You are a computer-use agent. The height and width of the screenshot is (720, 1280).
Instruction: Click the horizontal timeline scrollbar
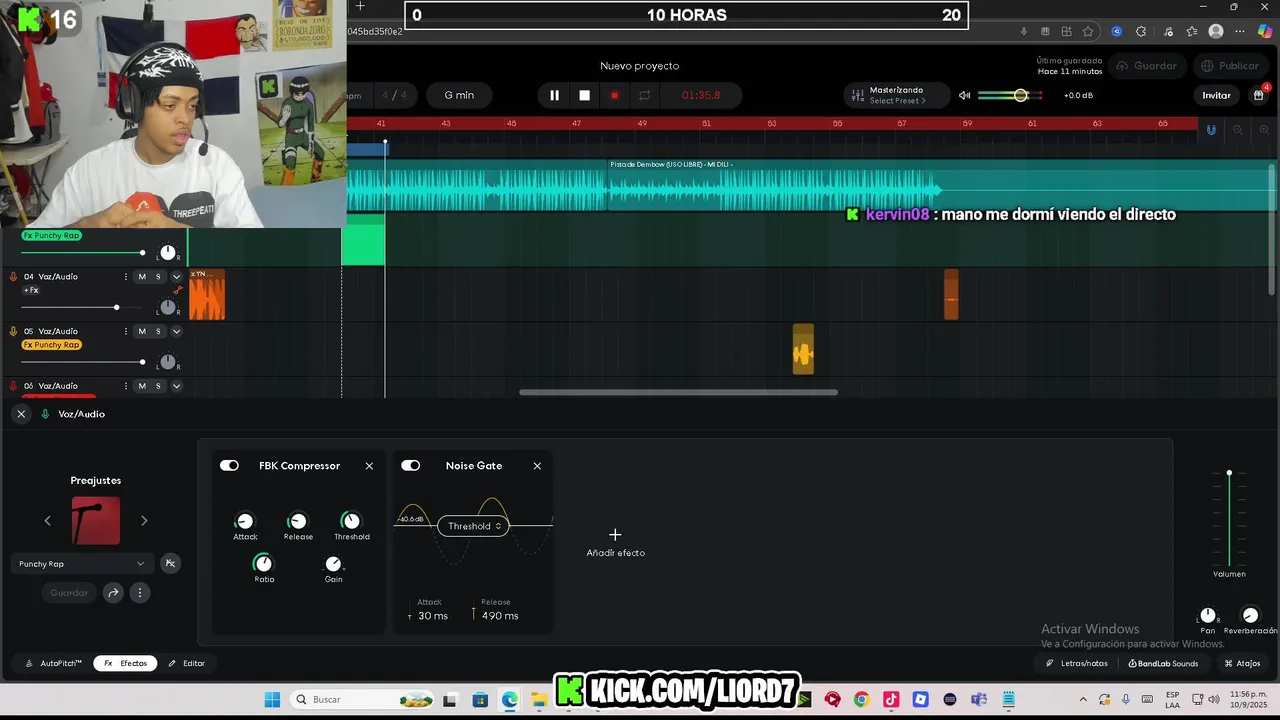(x=678, y=392)
